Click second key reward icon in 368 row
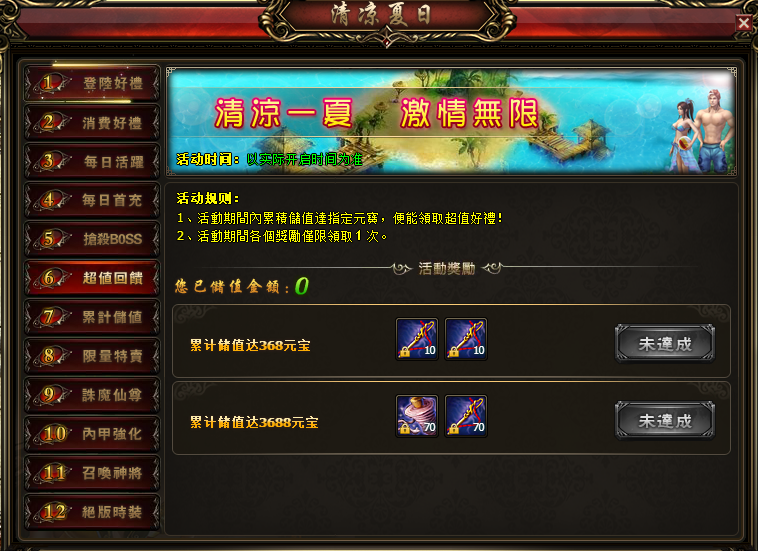The width and height of the screenshot is (758, 551). (x=466, y=339)
